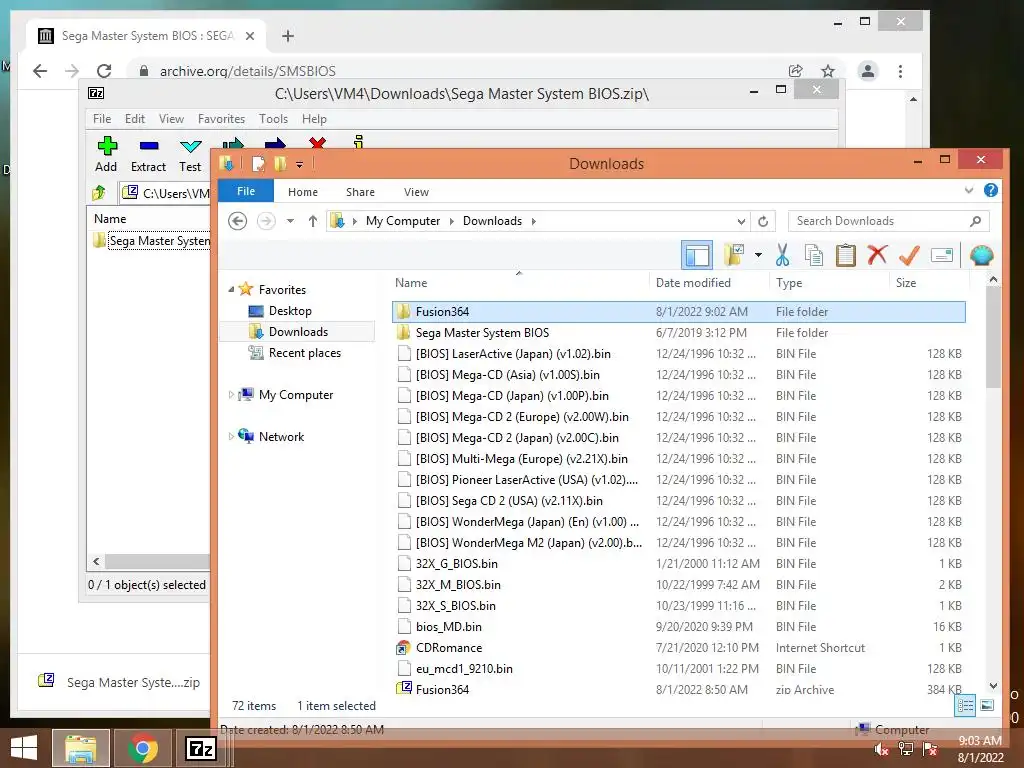Click Chrome reload button
This screenshot has height=768, width=1024.
coord(104,71)
